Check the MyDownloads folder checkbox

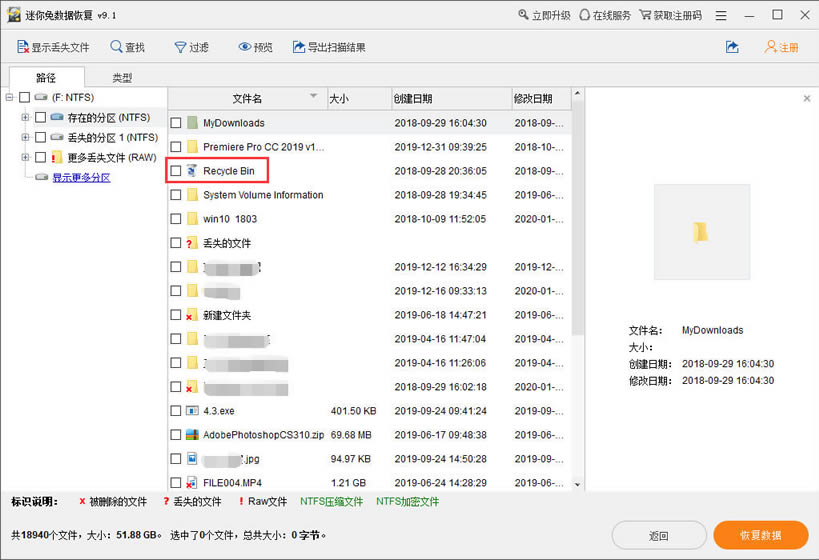(x=176, y=123)
